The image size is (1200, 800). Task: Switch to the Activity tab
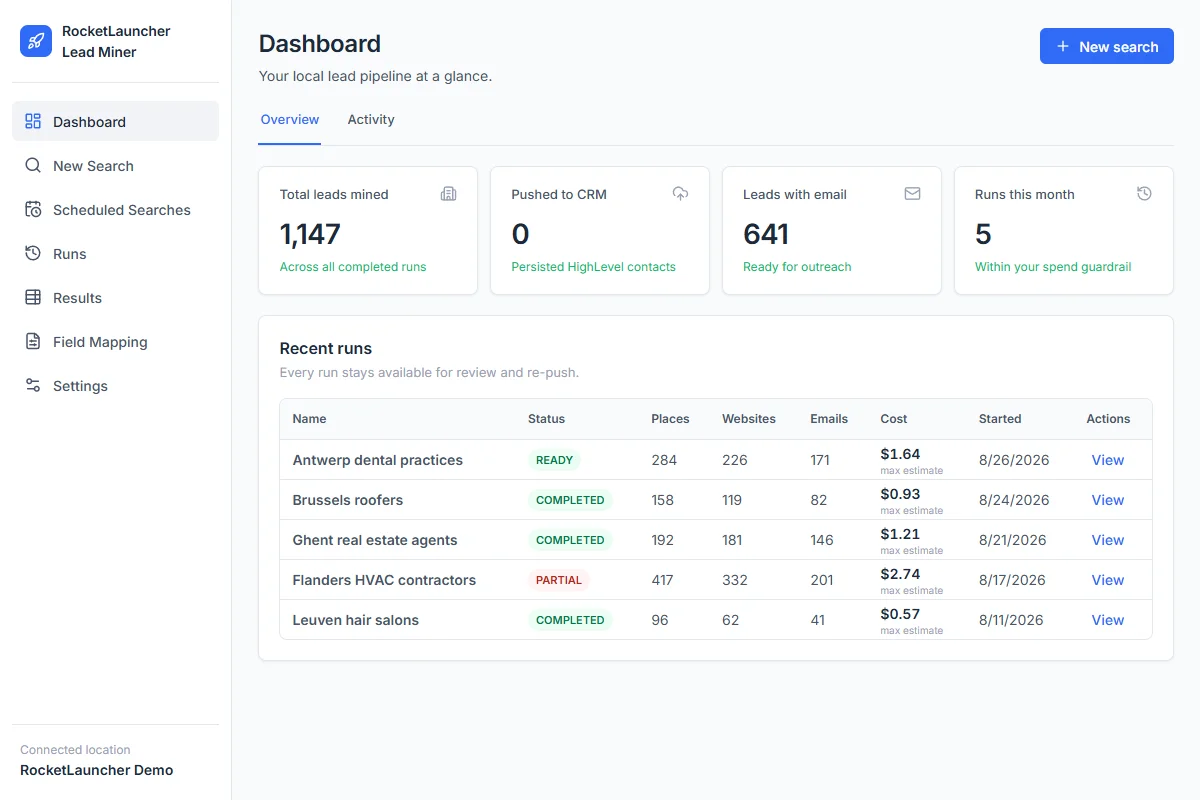point(371,120)
